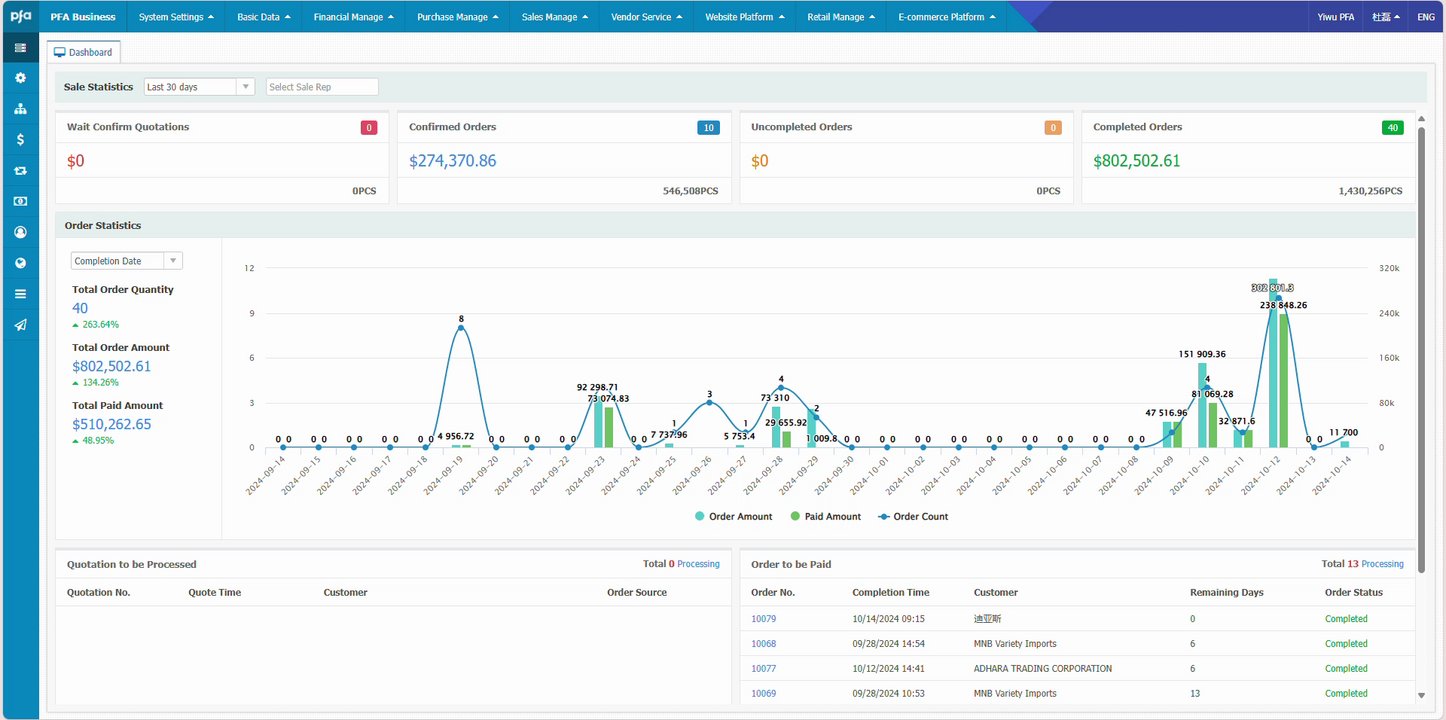The height and width of the screenshot is (720, 1446).
Task: Switch to the Dashboard tab
Action: 83,52
